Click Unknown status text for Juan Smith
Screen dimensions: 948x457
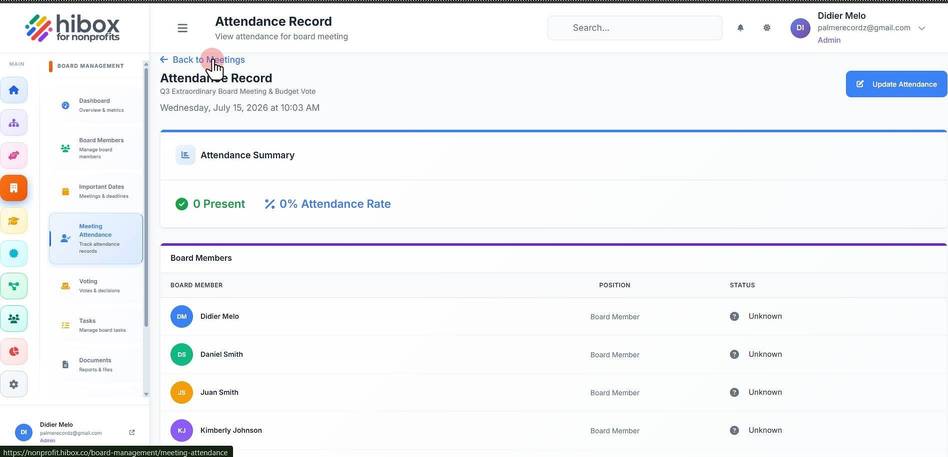[x=765, y=392]
